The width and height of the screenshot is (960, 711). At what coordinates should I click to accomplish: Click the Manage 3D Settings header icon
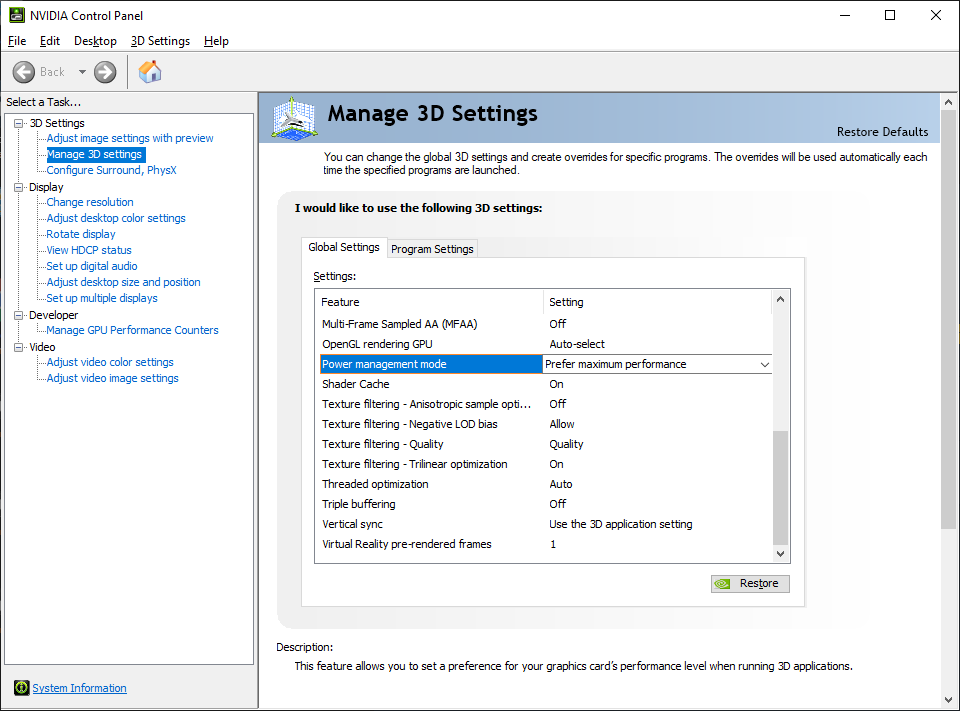coord(294,118)
